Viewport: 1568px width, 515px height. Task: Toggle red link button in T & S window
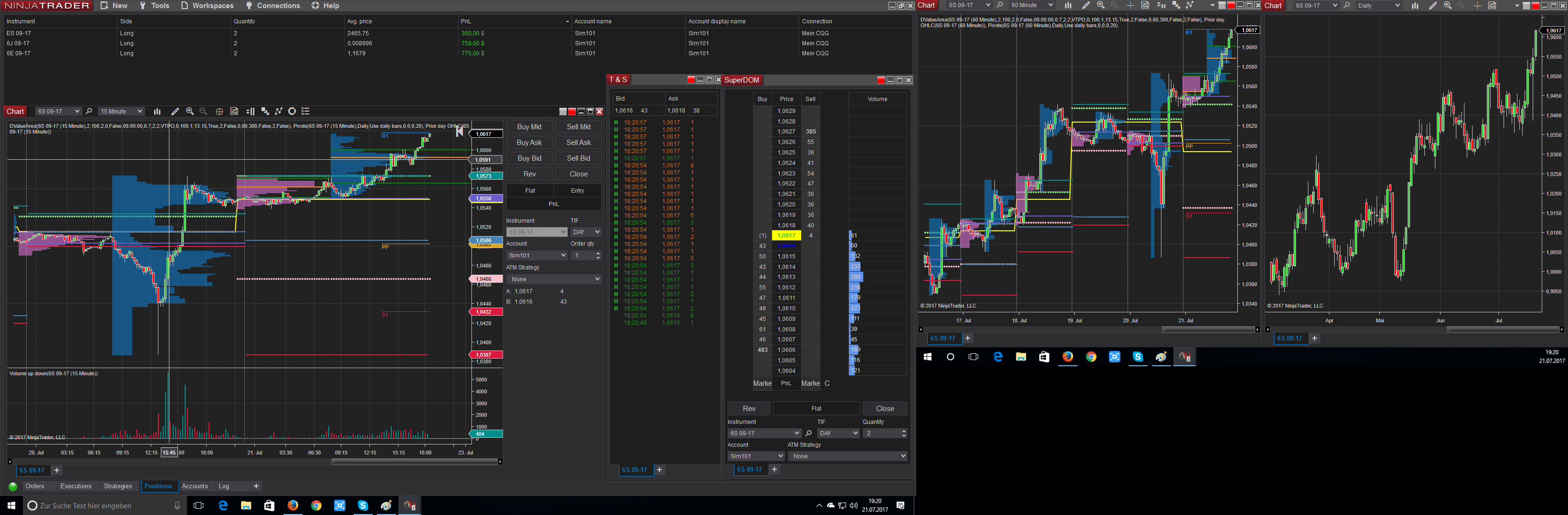click(x=691, y=80)
